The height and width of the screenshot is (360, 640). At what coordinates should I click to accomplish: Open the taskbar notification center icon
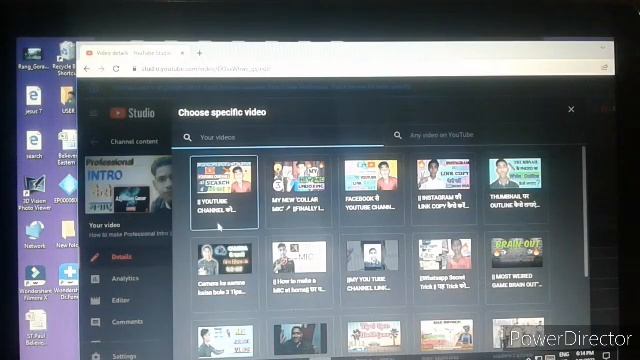(x=607, y=355)
